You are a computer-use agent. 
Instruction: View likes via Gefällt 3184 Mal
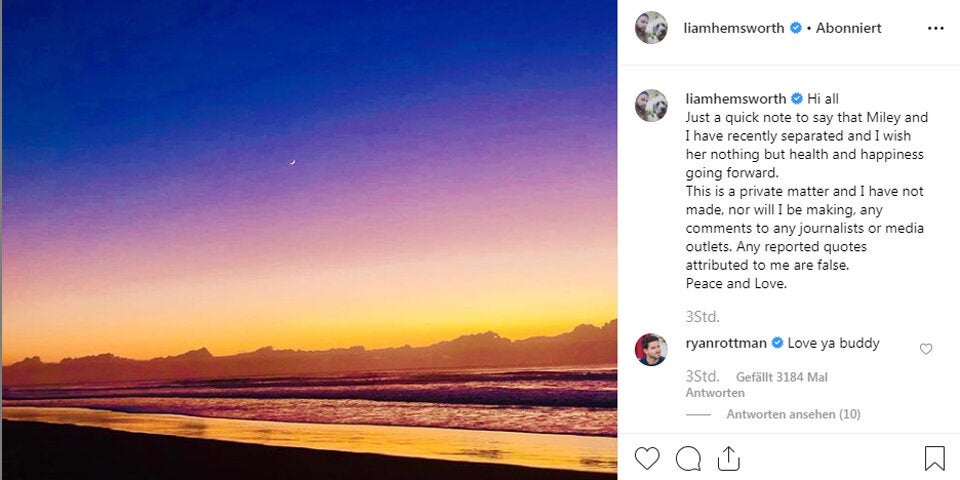(x=781, y=377)
